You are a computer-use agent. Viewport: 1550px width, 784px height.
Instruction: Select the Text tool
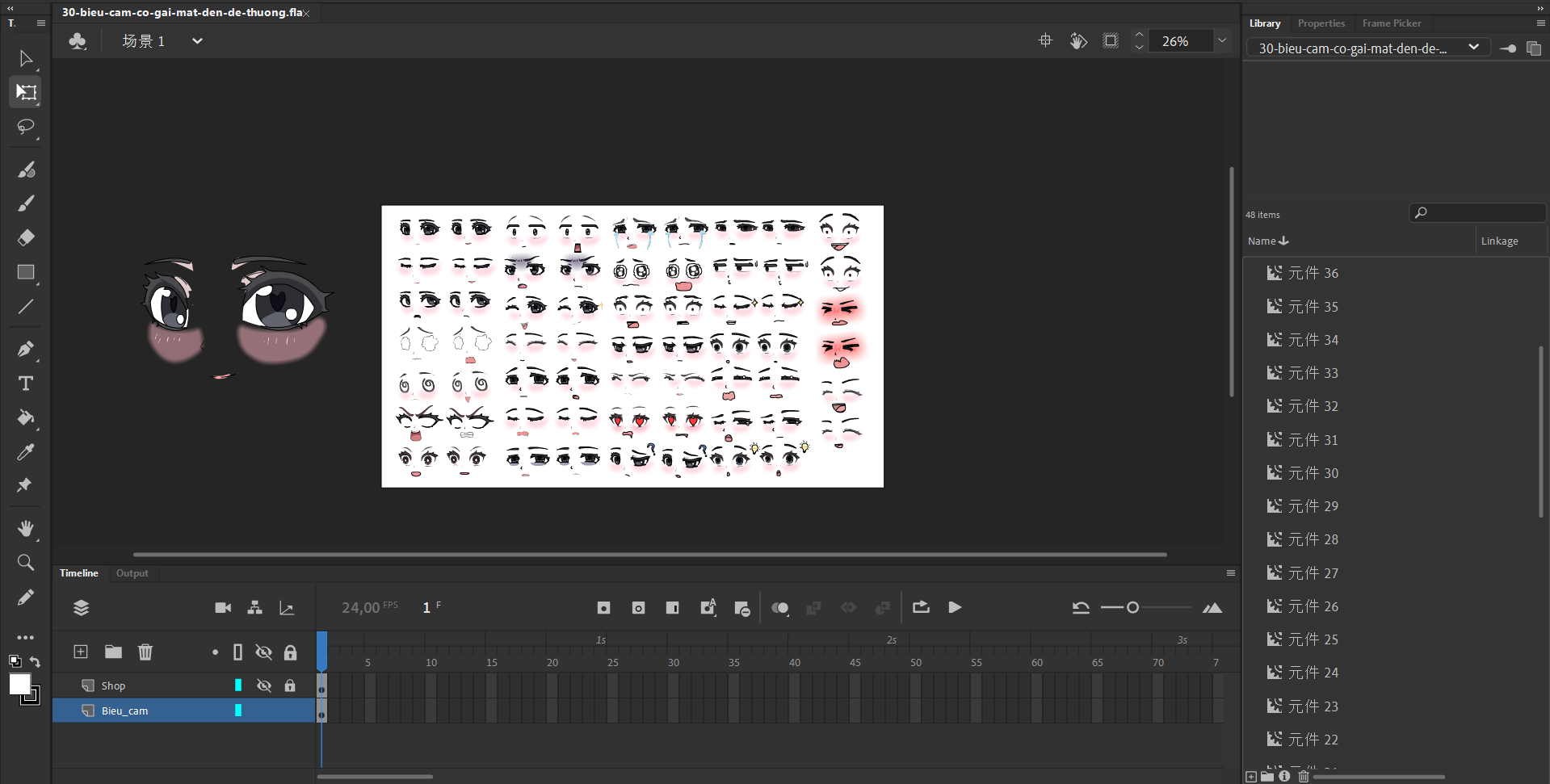pyautogui.click(x=26, y=384)
